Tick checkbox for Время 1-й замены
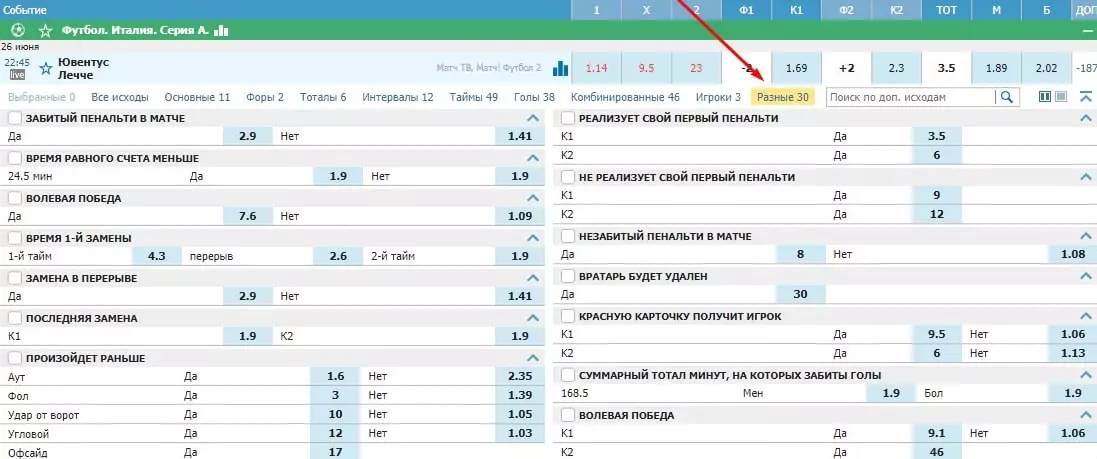This screenshot has width=1097, height=459. coord(15,238)
